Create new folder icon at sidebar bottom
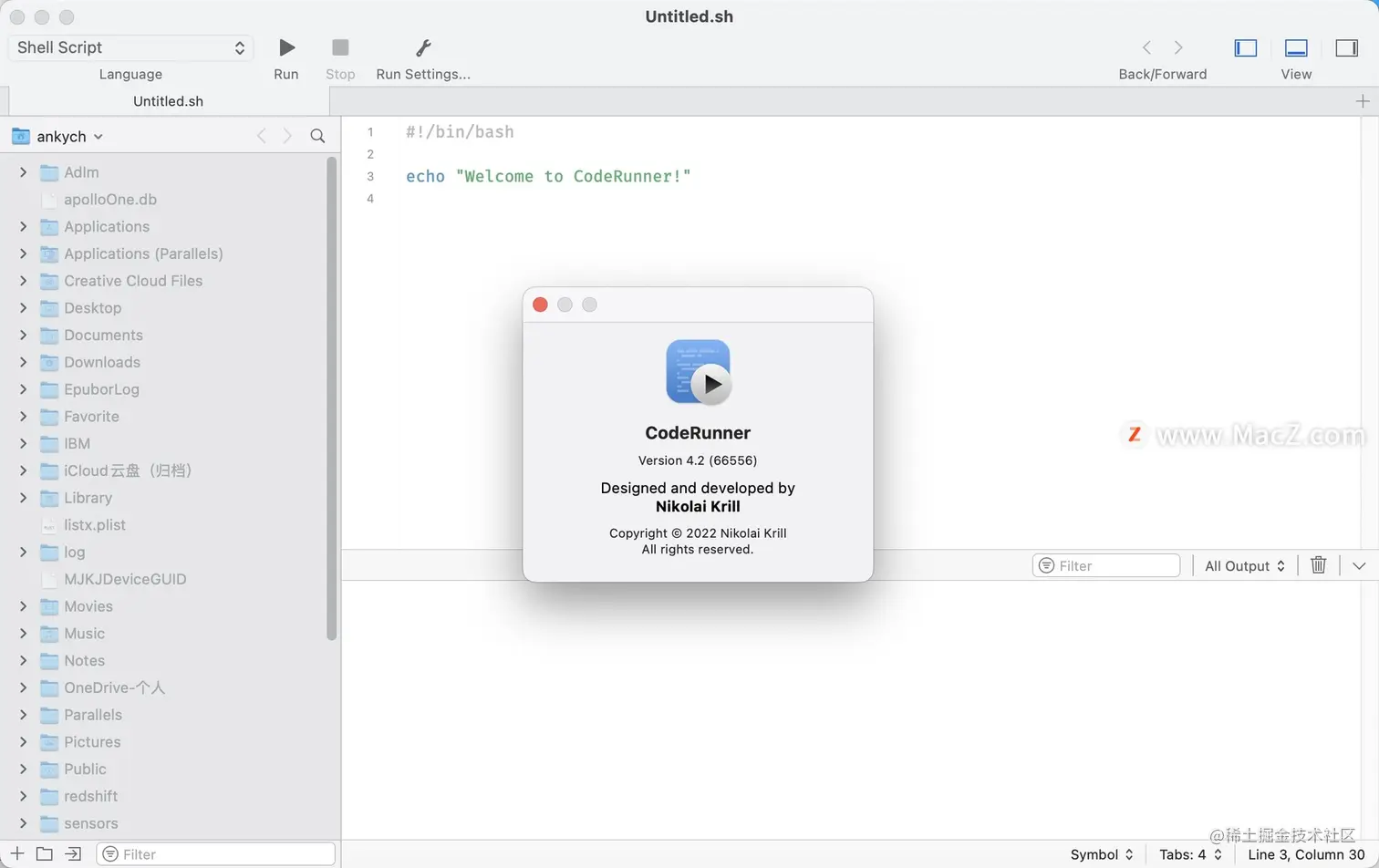The height and width of the screenshot is (868, 1379). coord(45,853)
